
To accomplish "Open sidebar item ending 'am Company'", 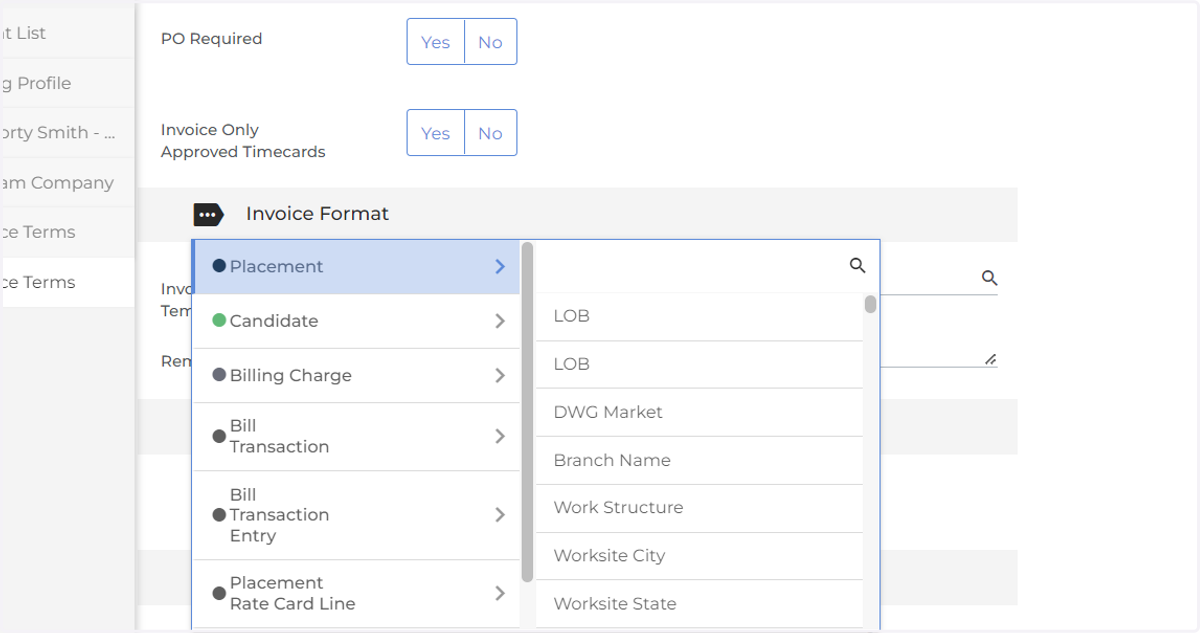I will click(67, 182).
